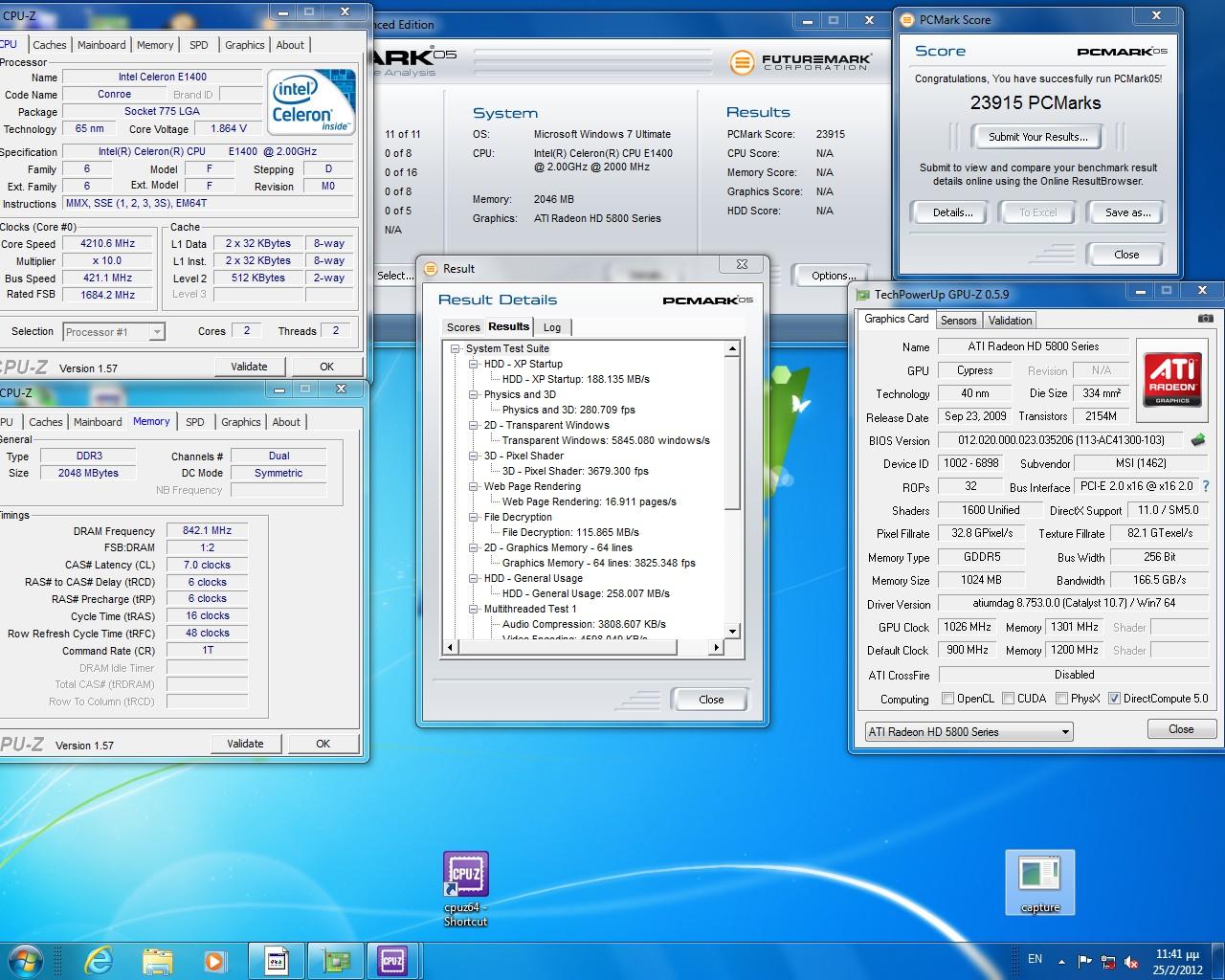This screenshot has height=980, width=1225.
Task: Collapse the 3D - Pixel Shader node
Action: (x=474, y=457)
